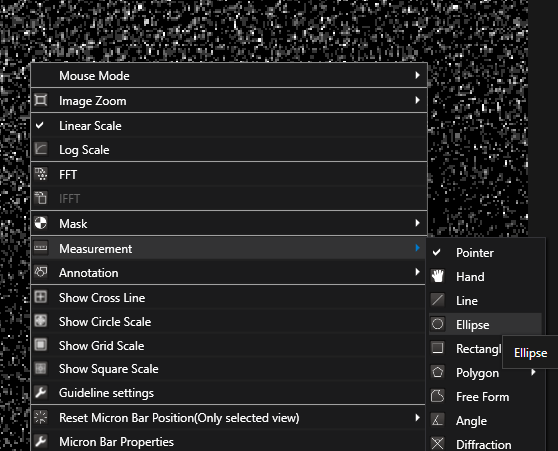Expand the Image Zoom submenu arrow
This screenshot has height=451, width=558.
[417, 100]
